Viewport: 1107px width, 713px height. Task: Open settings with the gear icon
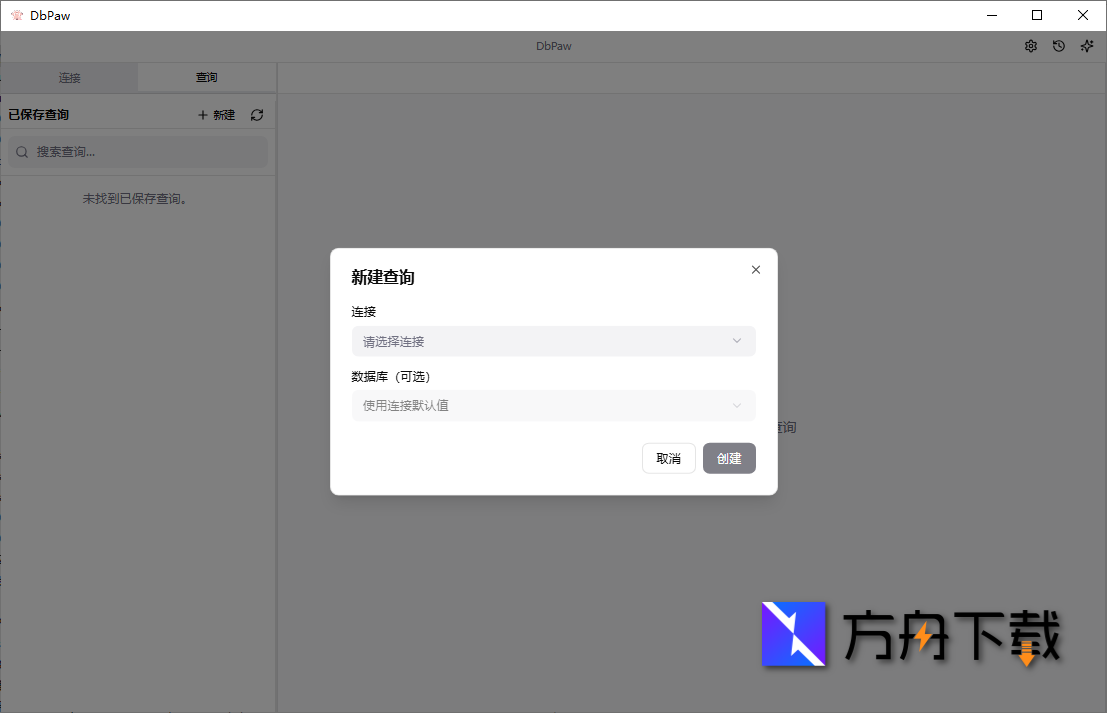(x=1030, y=45)
